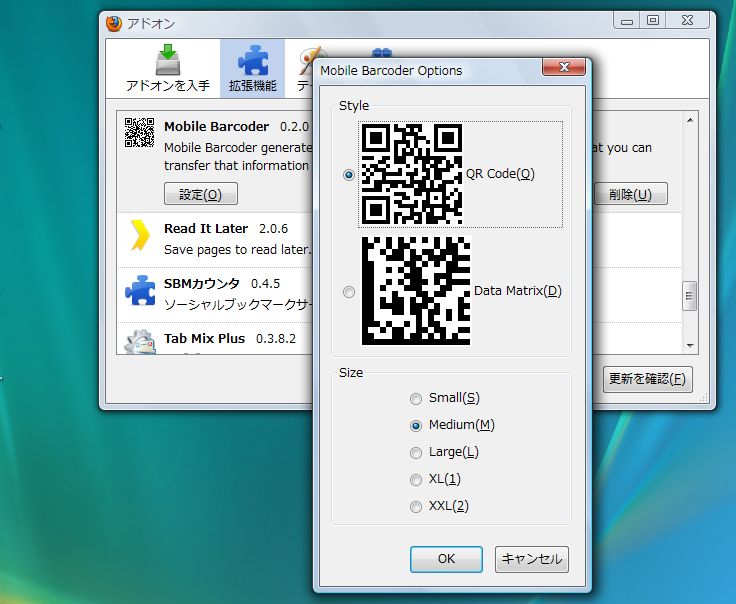Select the QR Code style radio button
The height and width of the screenshot is (604, 736).
348,175
